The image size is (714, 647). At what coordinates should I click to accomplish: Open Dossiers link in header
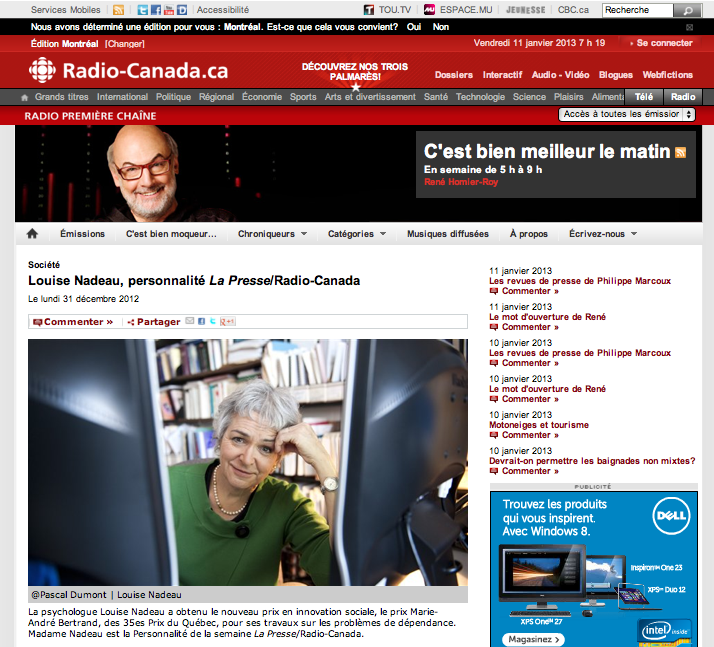coord(454,75)
